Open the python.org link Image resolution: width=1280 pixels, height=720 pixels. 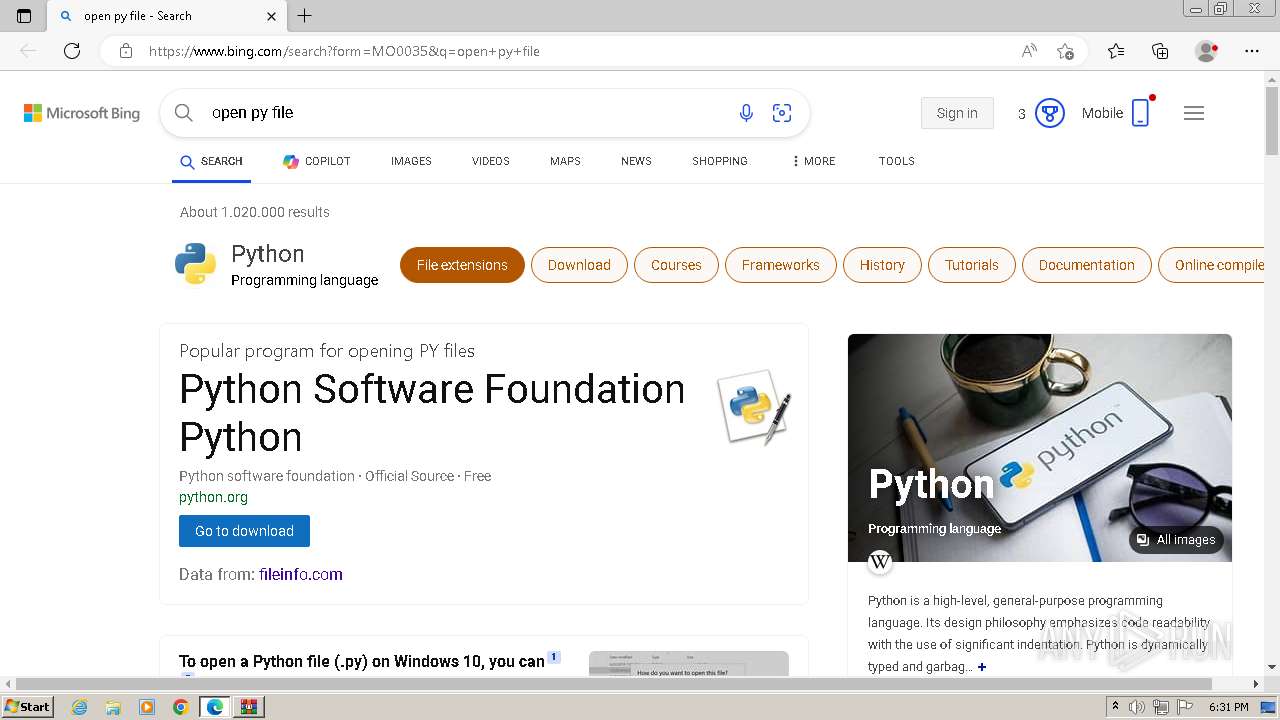pyautogui.click(x=213, y=497)
